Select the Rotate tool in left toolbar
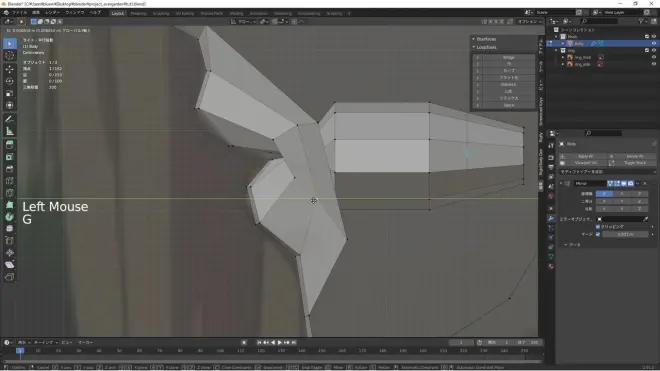 click(10, 81)
